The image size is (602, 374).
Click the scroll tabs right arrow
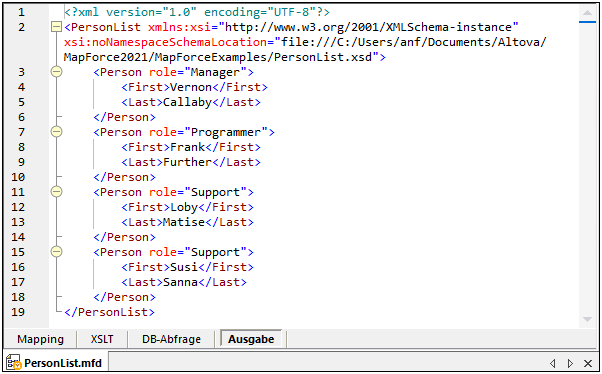point(570,363)
